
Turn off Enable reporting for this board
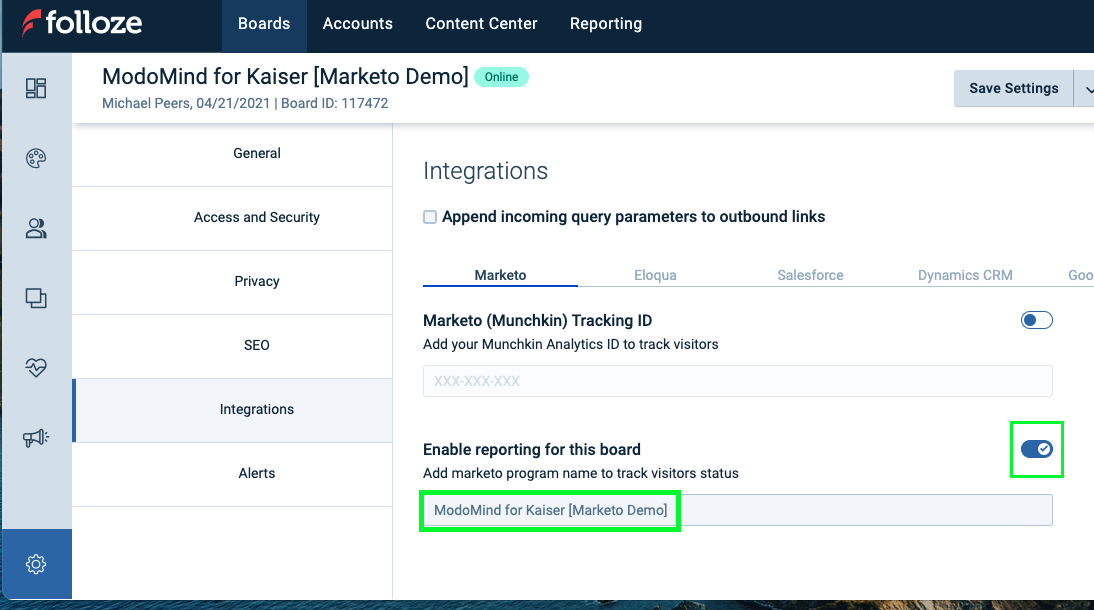click(1036, 449)
